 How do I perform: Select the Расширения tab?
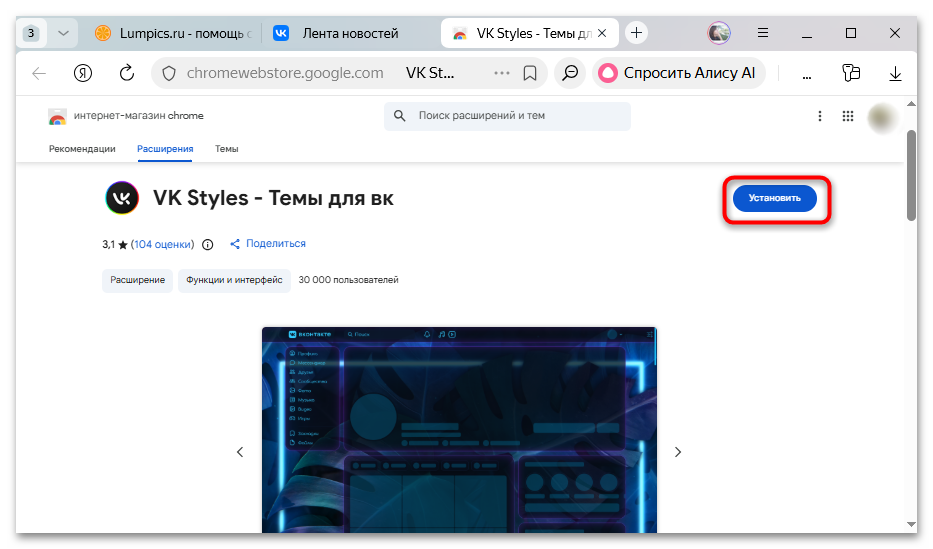coord(165,149)
